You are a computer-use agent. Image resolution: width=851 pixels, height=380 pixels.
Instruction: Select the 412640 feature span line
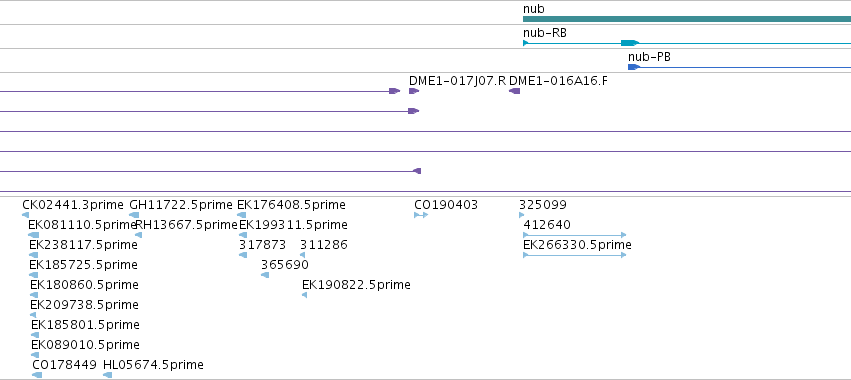[x=574, y=235]
